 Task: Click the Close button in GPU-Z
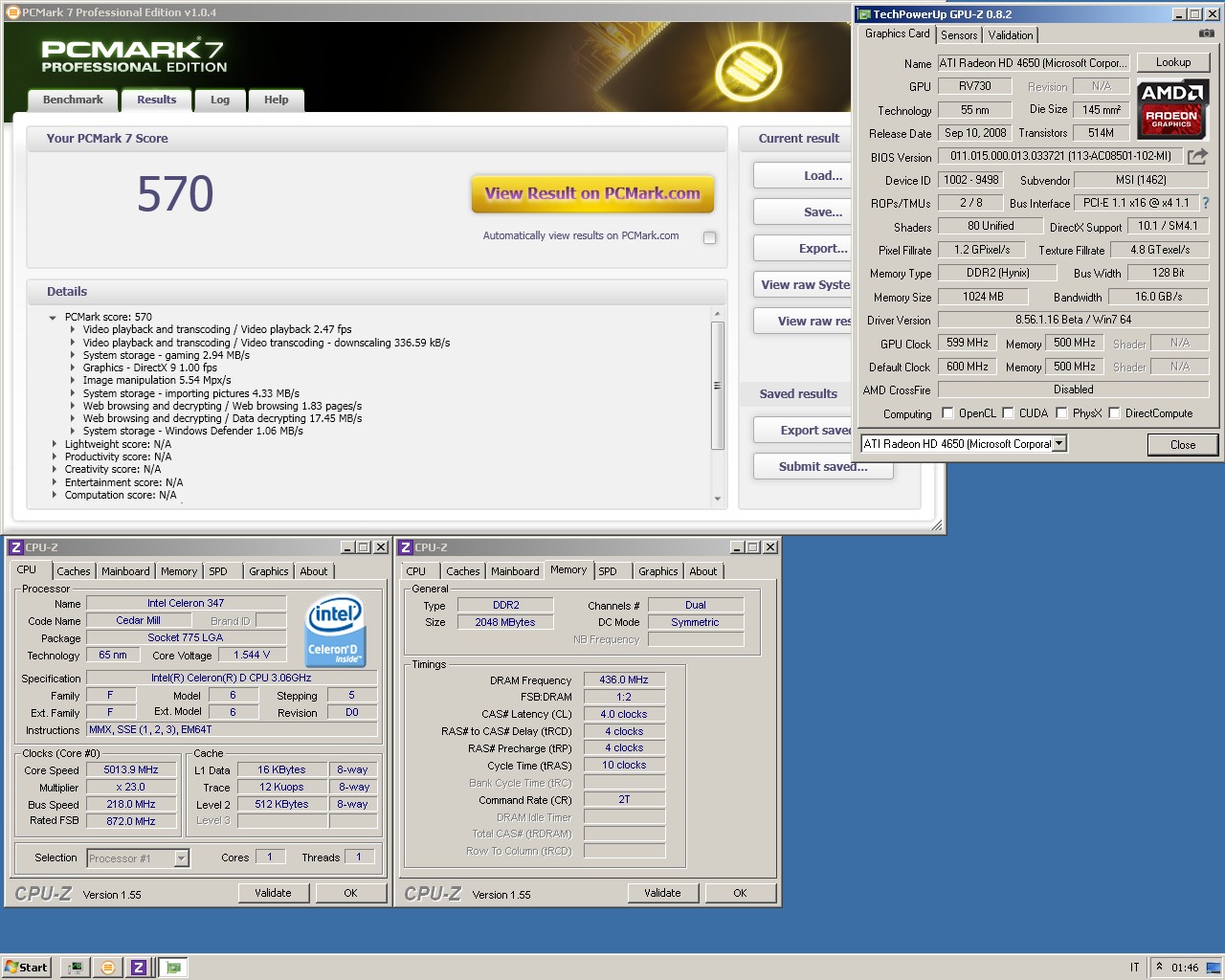pyautogui.click(x=1183, y=444)
